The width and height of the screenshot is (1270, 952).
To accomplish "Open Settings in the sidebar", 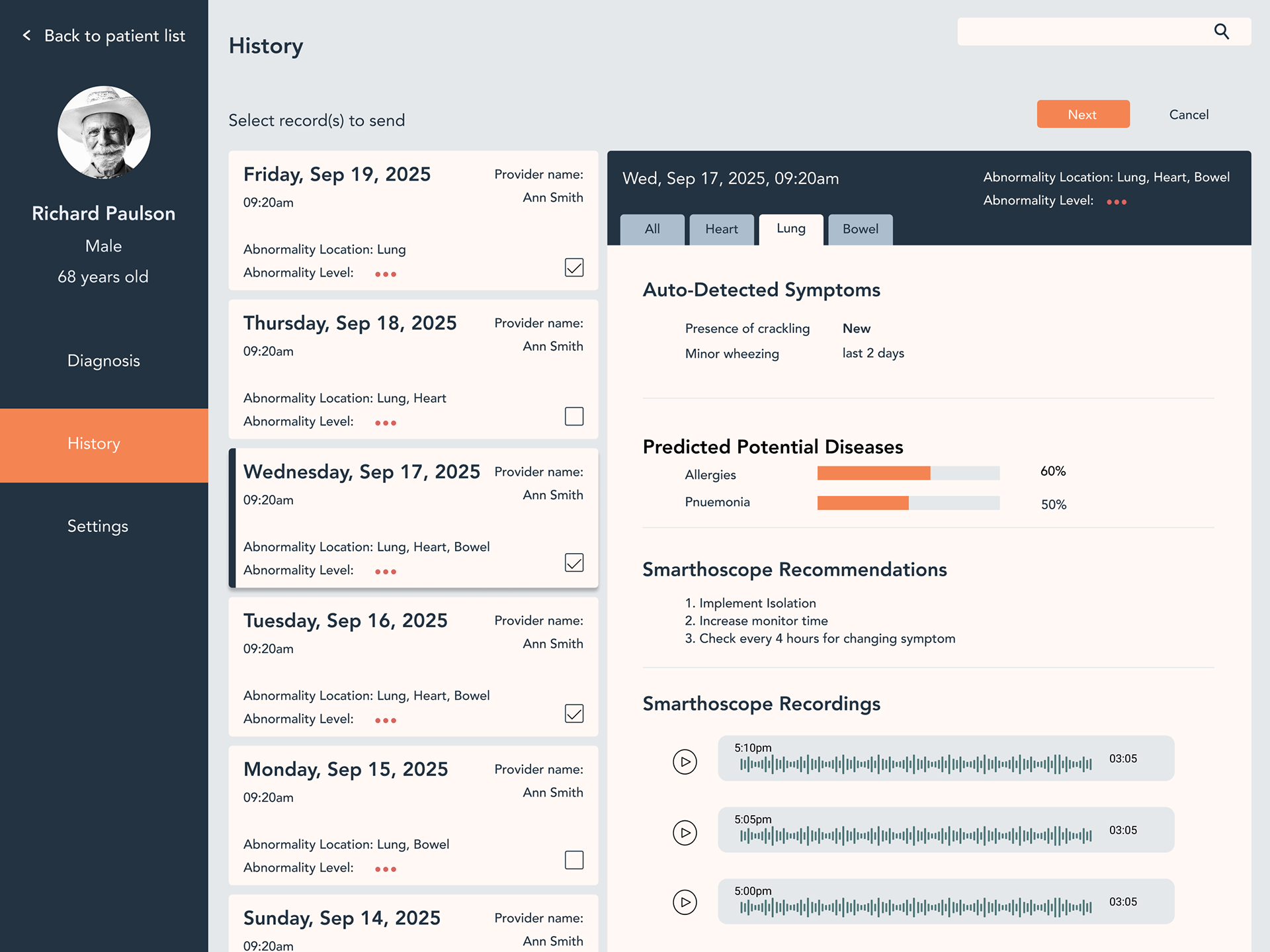I will (x=98, y=526).
